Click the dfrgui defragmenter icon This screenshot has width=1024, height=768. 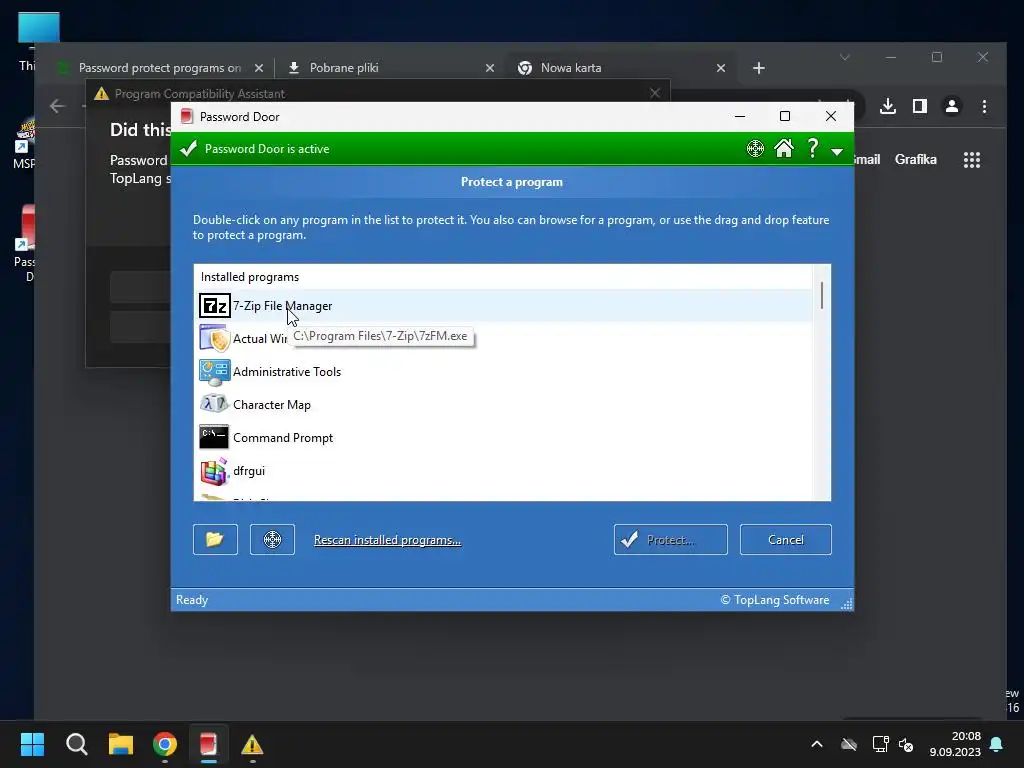coord(214,471)
